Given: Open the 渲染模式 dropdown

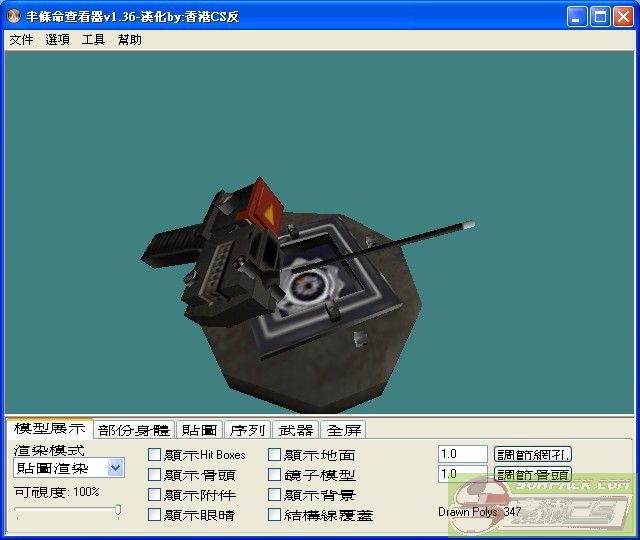Looking at the screenshot, I should click(69, 468).
